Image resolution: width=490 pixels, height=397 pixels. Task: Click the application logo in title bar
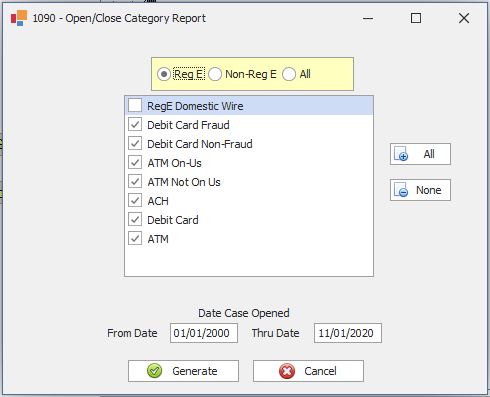(x=19, y=18)
